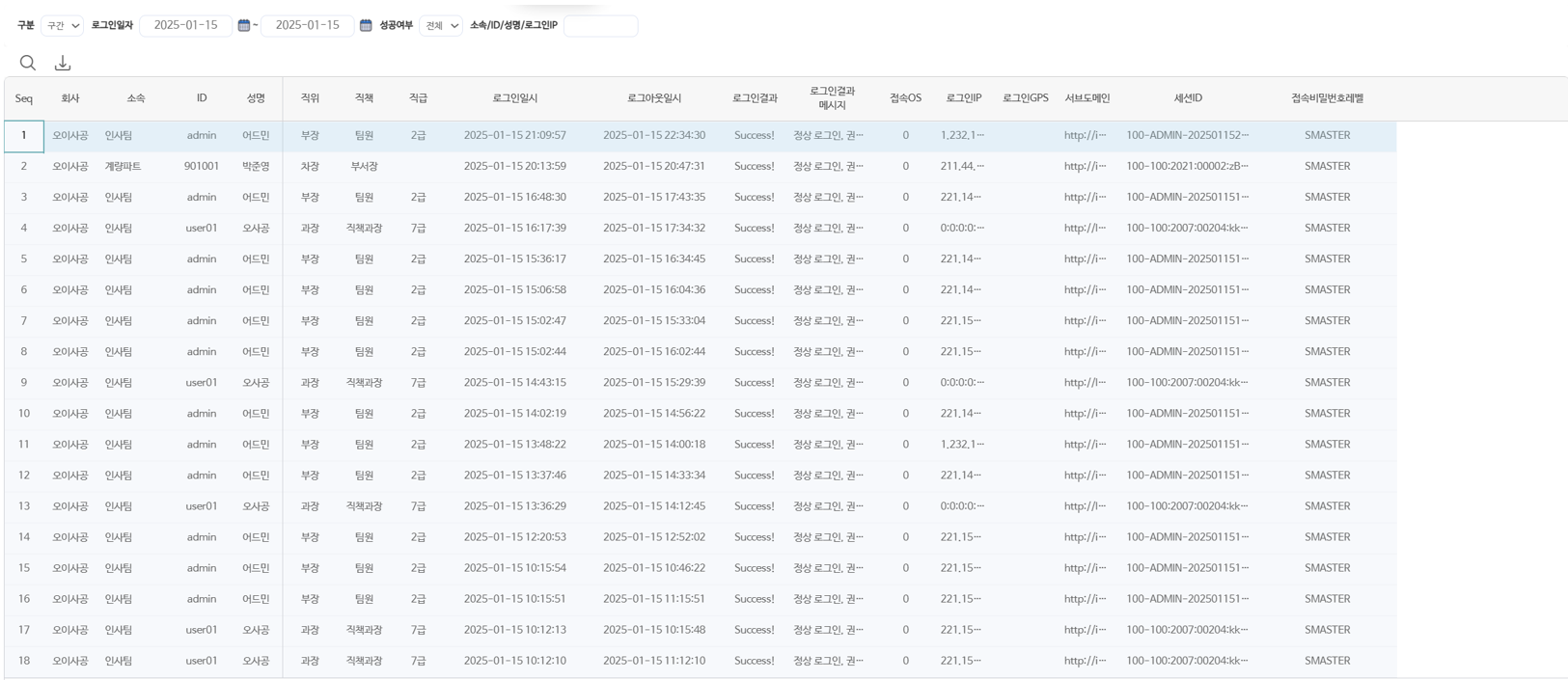The image size is (1568, 680).
Task: Sort by the 로그인GPS column header
Action: (1026, 98)
